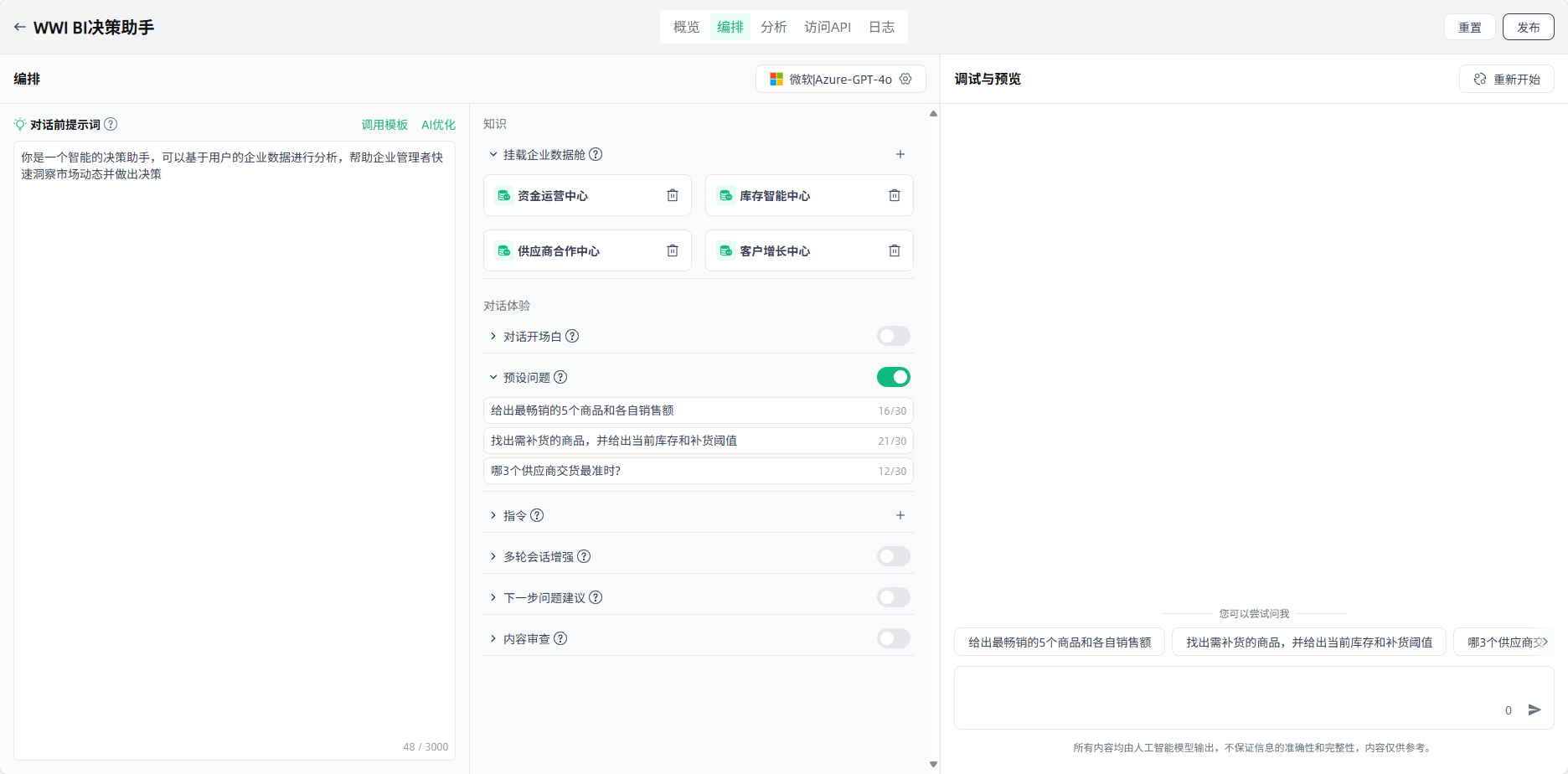Turn off the 预设问题 switch

click(x=893, y=377)
